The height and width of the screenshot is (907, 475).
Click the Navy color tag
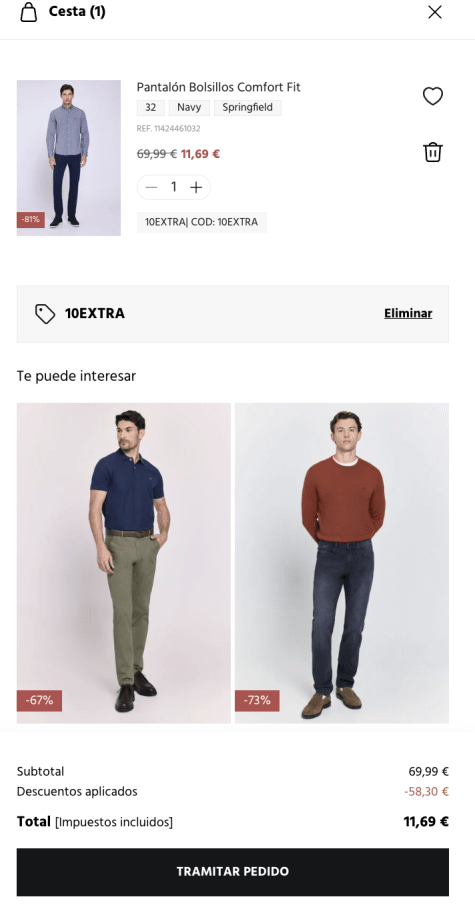tap(189, 108)
